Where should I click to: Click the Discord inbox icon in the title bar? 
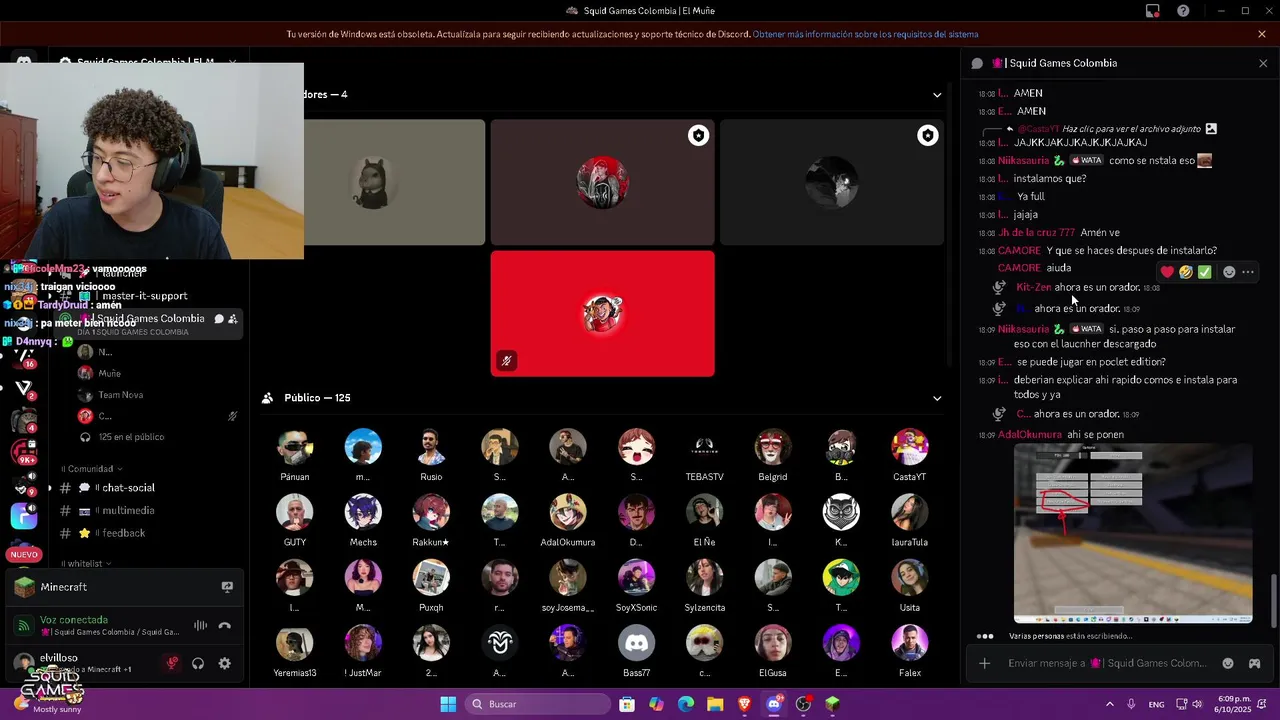click(x=1153, y=11)
